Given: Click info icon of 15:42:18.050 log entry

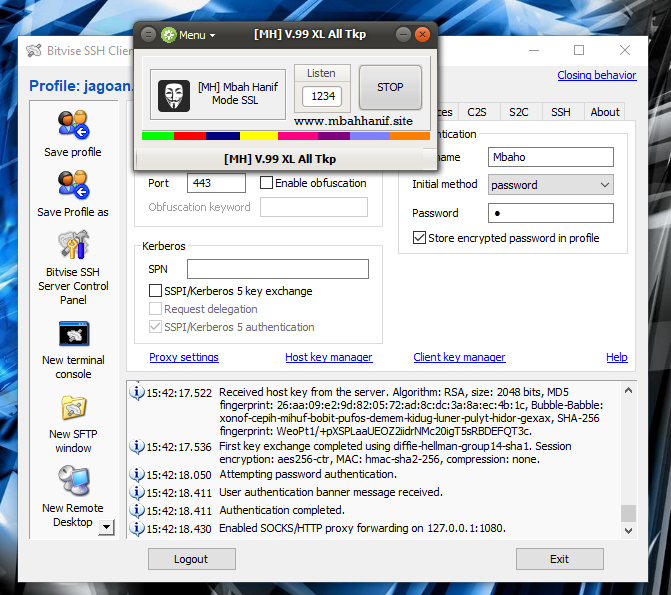Looking at the screenshot, I should pos(137,474).
